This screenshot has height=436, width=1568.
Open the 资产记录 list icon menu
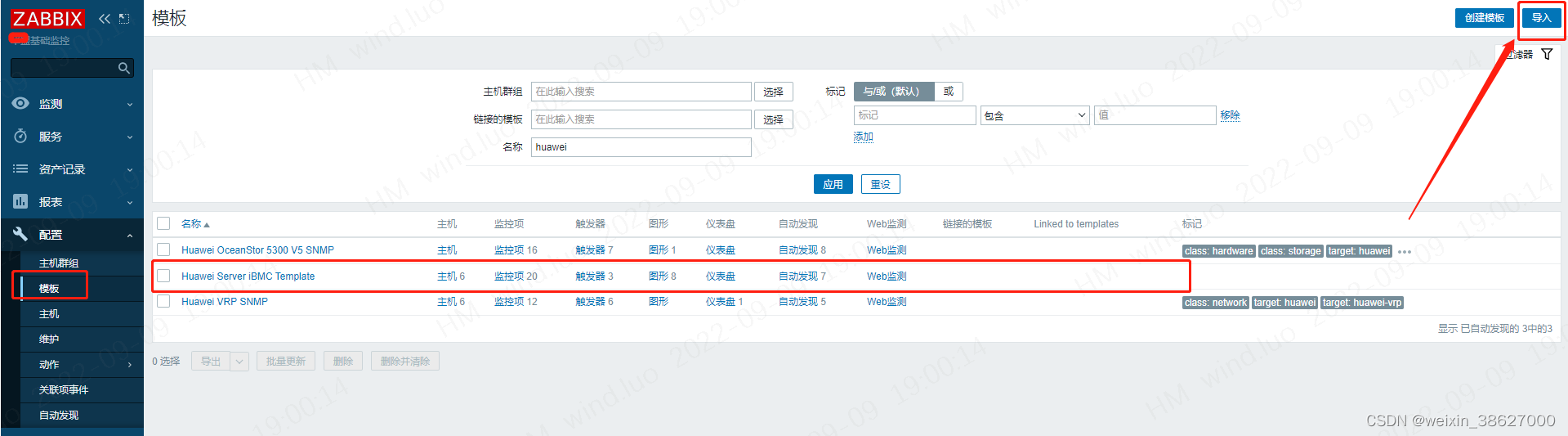20,169
